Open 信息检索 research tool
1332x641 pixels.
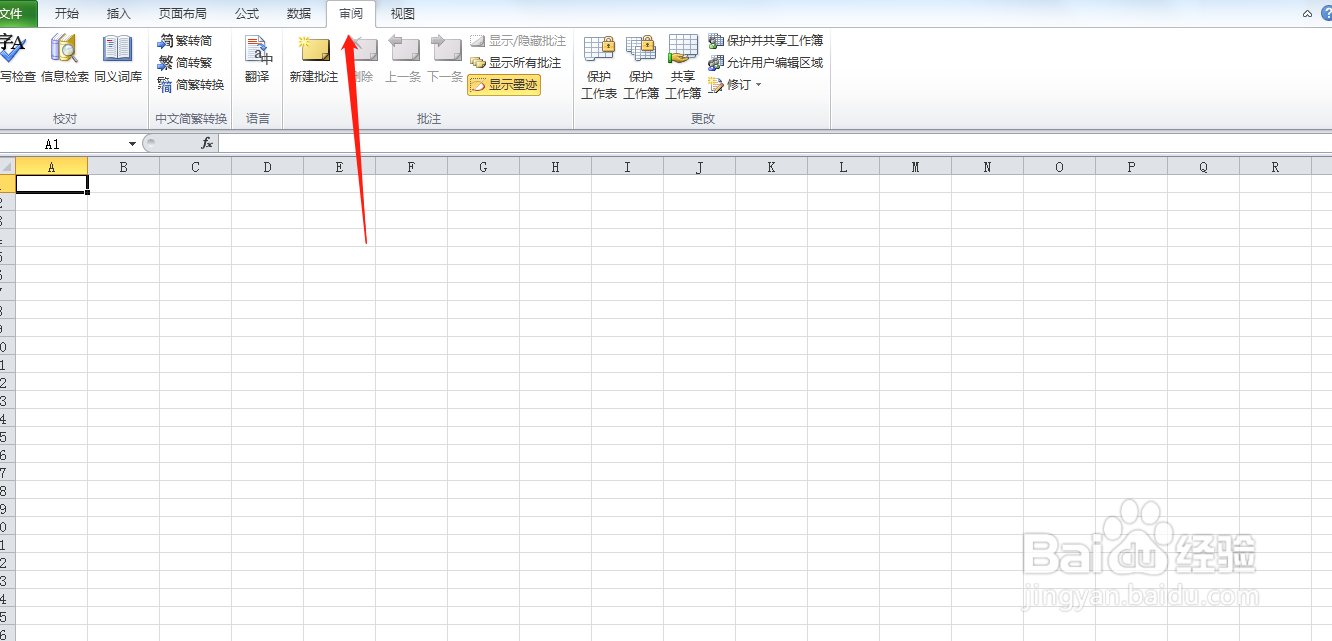(65, 59)
